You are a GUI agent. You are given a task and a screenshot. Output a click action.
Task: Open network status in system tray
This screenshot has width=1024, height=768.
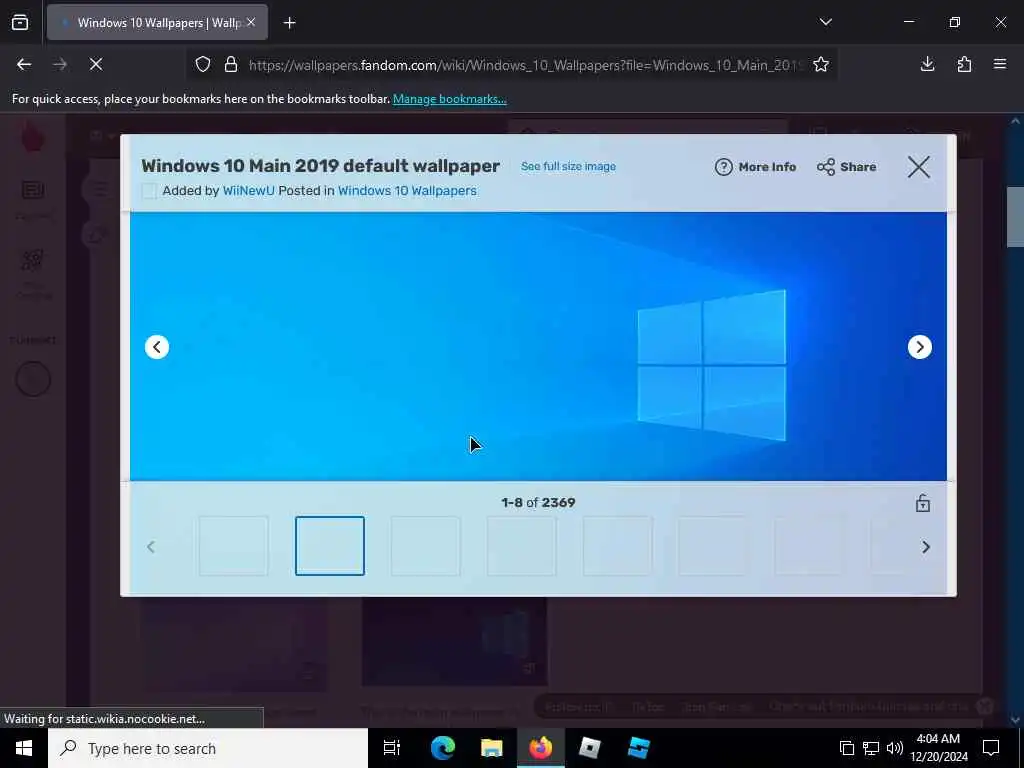tap(871, 748)
